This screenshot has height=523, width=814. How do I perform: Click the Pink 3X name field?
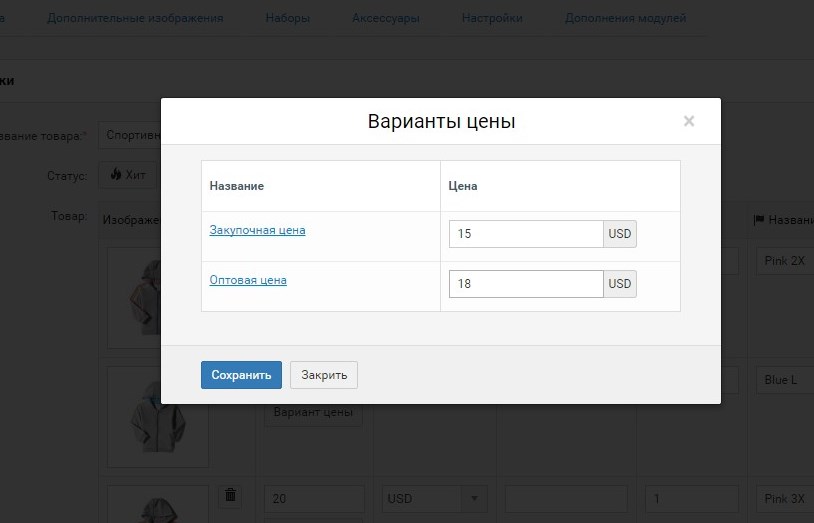(785, 499)
